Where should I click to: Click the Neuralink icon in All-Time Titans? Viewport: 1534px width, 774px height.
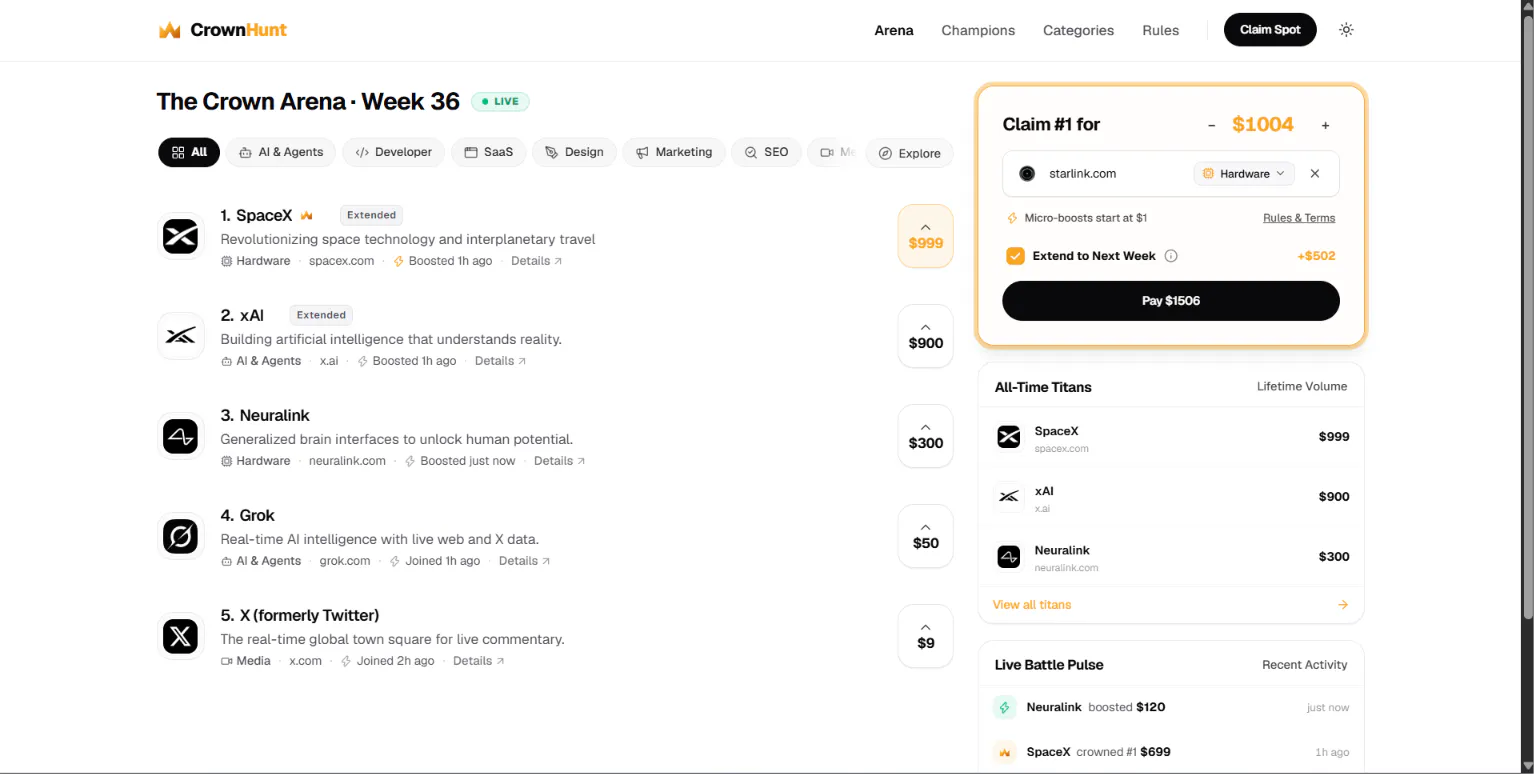click(x=1009, y=557)
